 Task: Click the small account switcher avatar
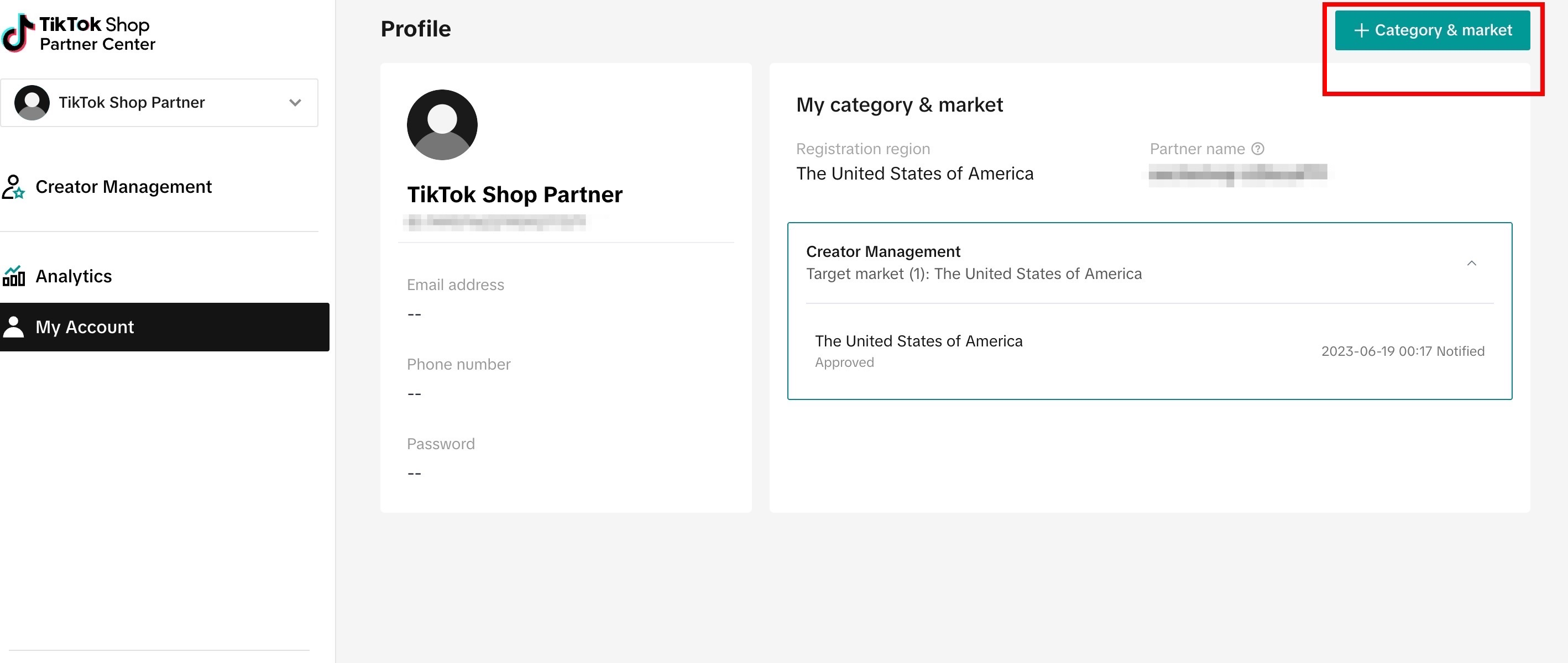click(x=32, y=102)
